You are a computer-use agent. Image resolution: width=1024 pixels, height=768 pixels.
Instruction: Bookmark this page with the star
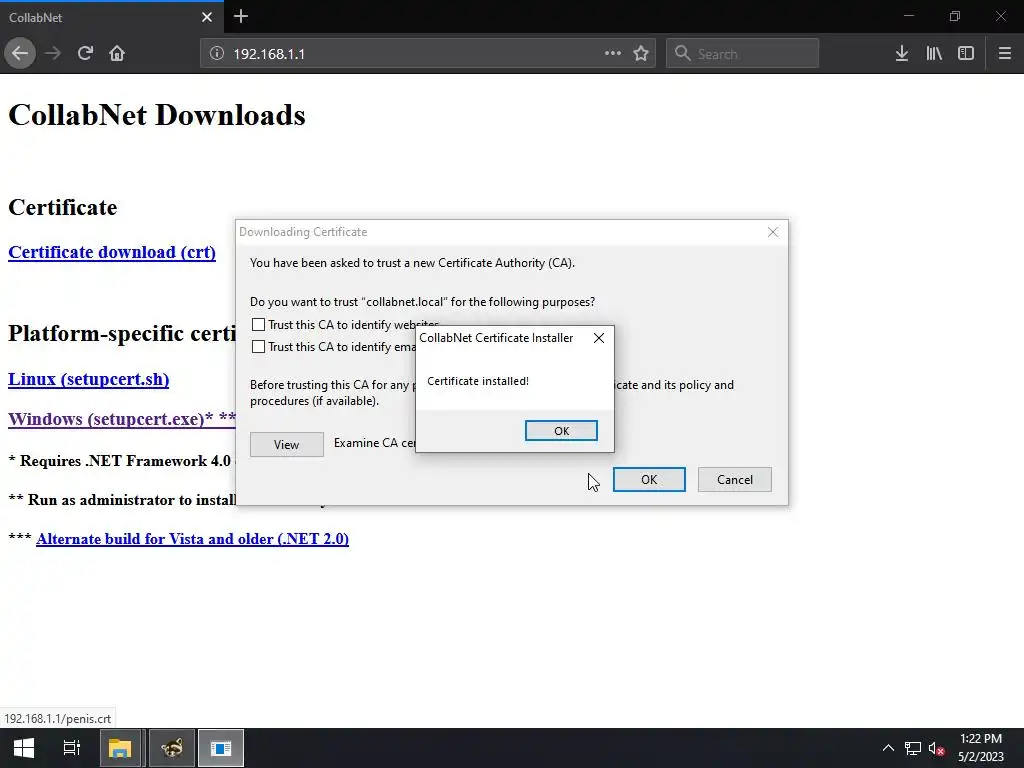click(641, 54)
